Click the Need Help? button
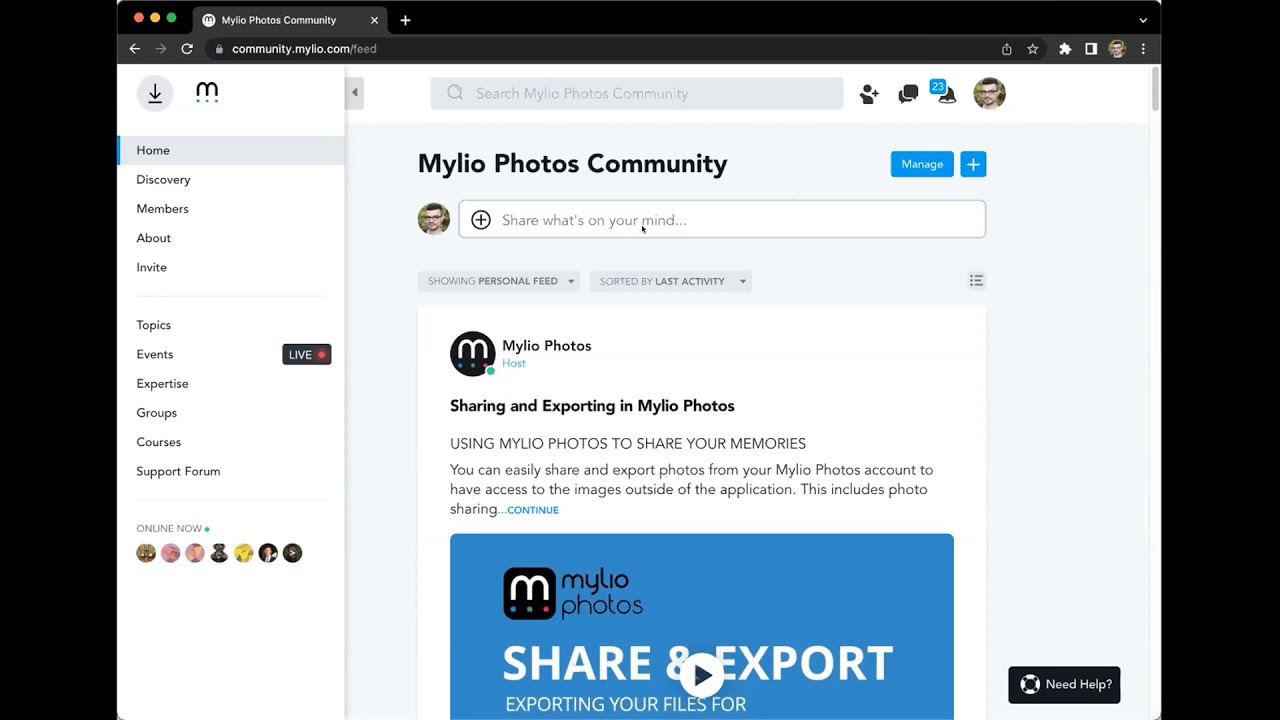This screenshot has height=720, width=1280. 1064,685
